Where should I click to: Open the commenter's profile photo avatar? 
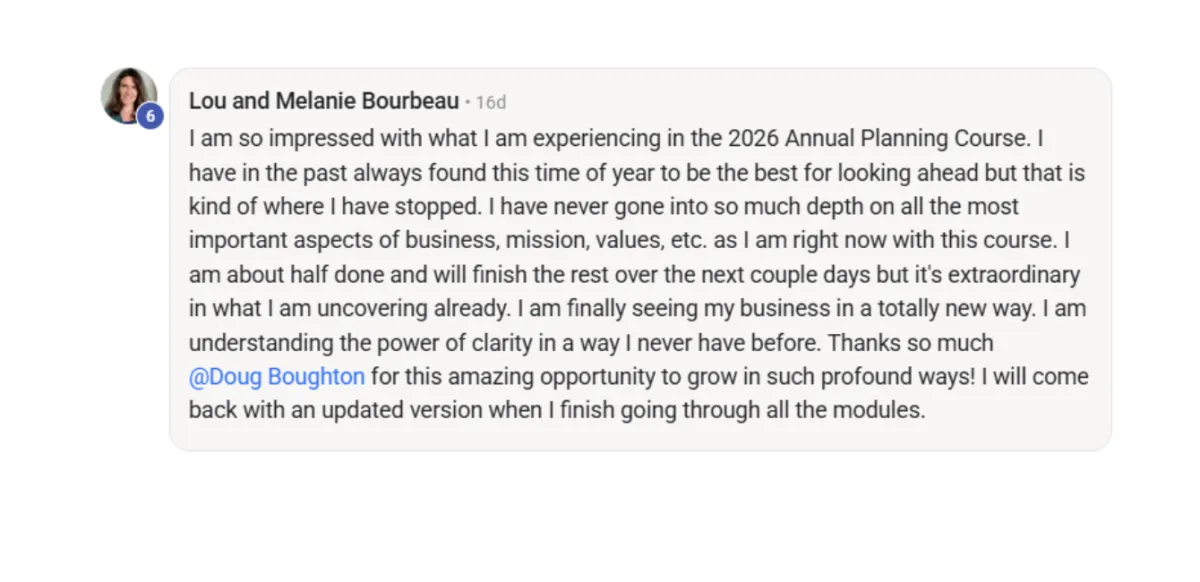[129, 97]
